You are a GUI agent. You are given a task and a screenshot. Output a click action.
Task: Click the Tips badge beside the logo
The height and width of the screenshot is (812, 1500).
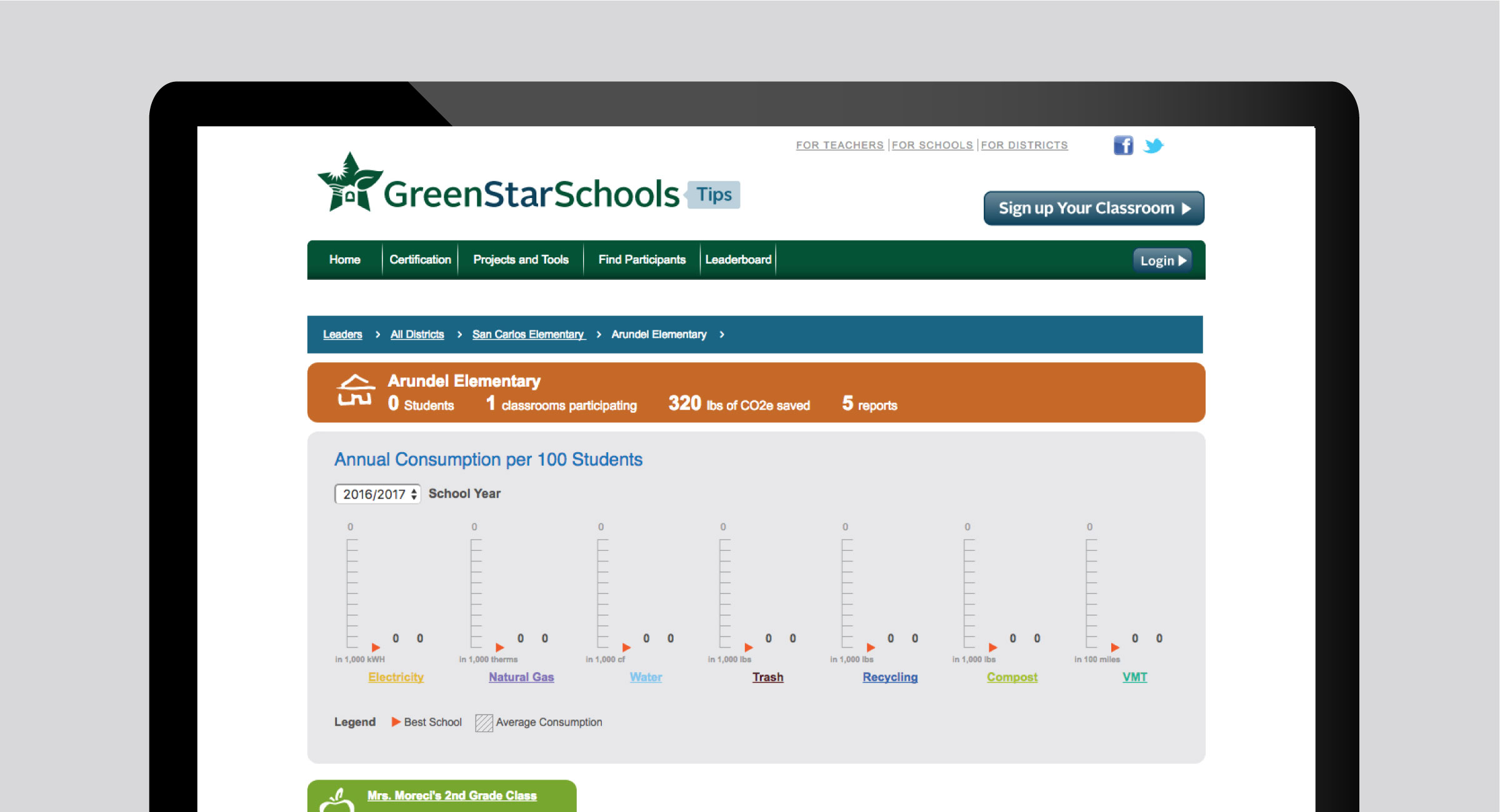coord(713,195)
